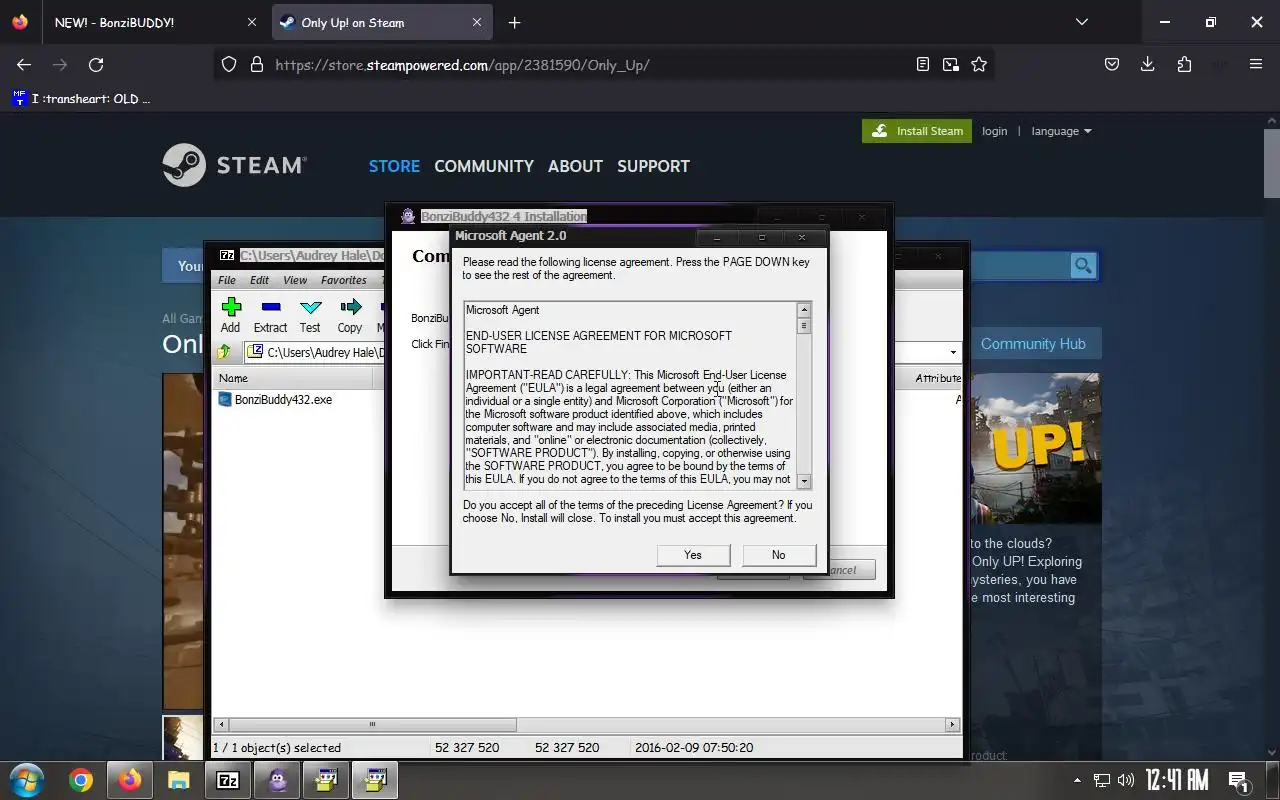This screenshot has width=1280, height=800.
Task: Click the Steam logo
Action: pos(235,165)
